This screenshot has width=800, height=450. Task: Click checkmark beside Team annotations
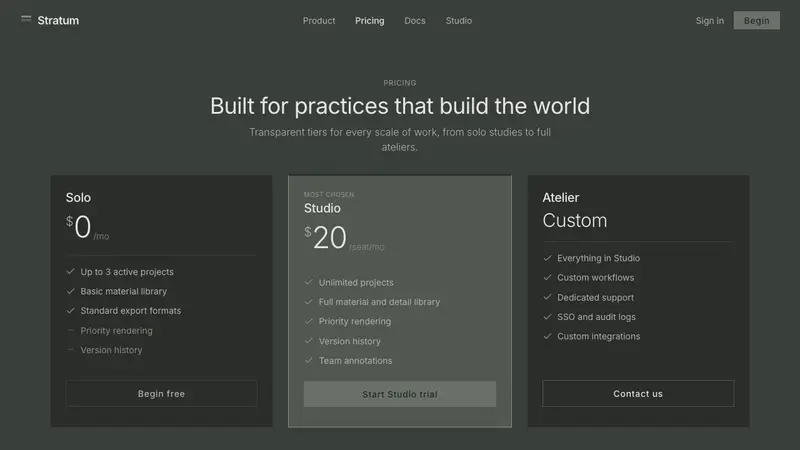click(x=309, y=360)
